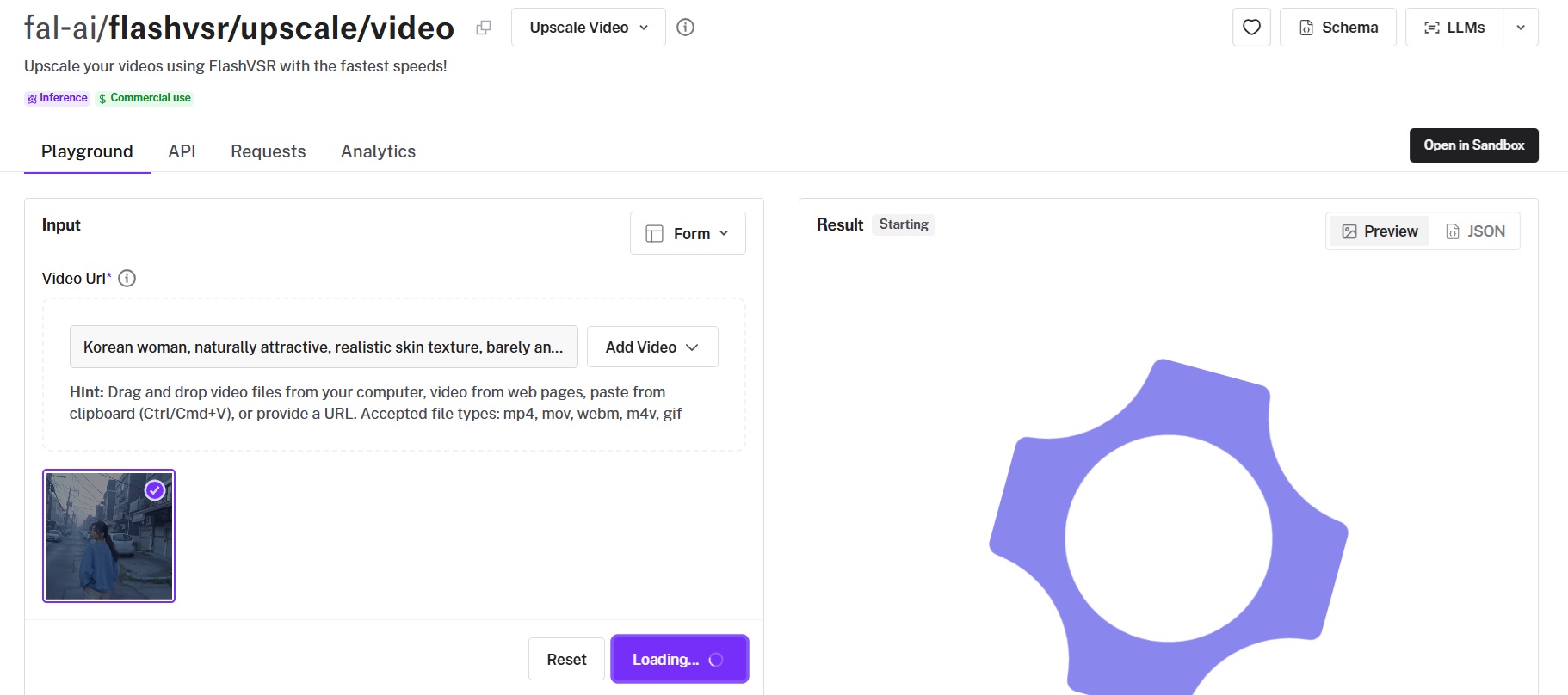Expand the LLMs dropdown arrow
This screenshot has width=1568, height=695.
click(x=1521, y=28)
